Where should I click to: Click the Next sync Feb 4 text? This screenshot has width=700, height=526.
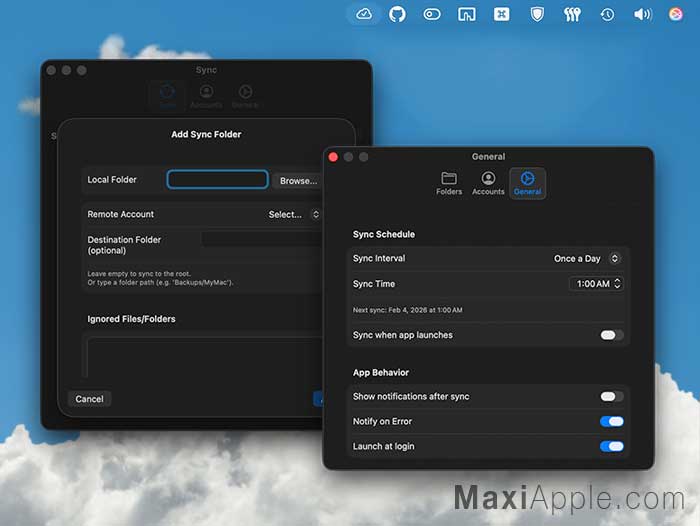408,310
